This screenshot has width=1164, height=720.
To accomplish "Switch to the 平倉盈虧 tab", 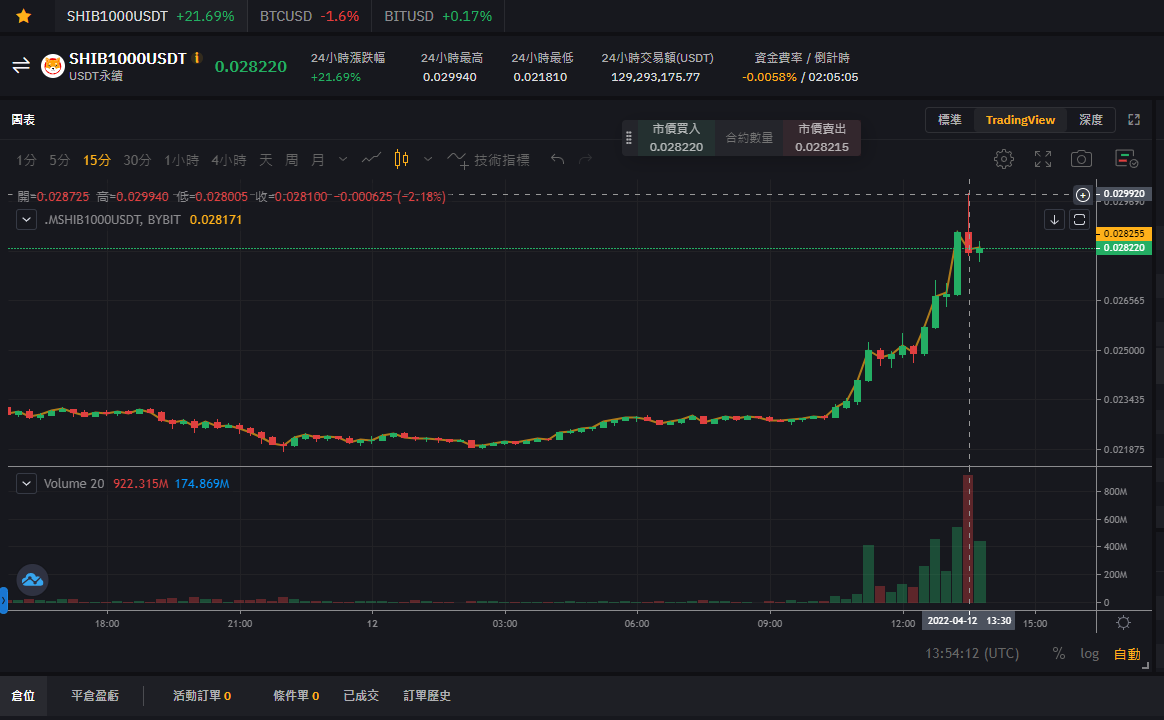I will click(94, 696).
